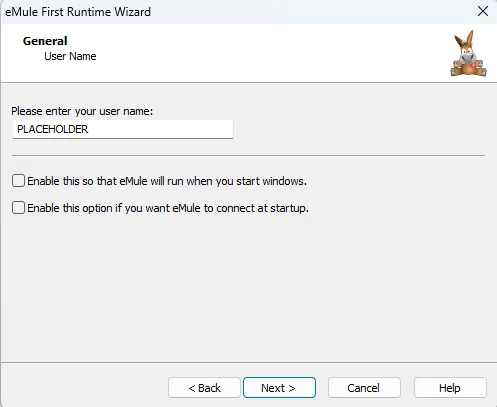This screenshot has height=407, width=497.
Task: Click the 'User Name' subtitle text
Action: tap(70, 56)
